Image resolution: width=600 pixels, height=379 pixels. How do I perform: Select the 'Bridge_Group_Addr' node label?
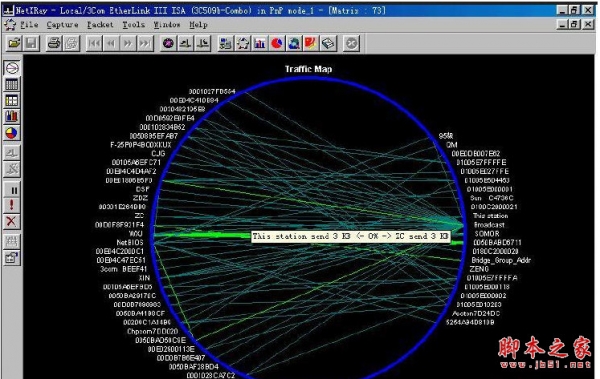[x=501, y=260]
